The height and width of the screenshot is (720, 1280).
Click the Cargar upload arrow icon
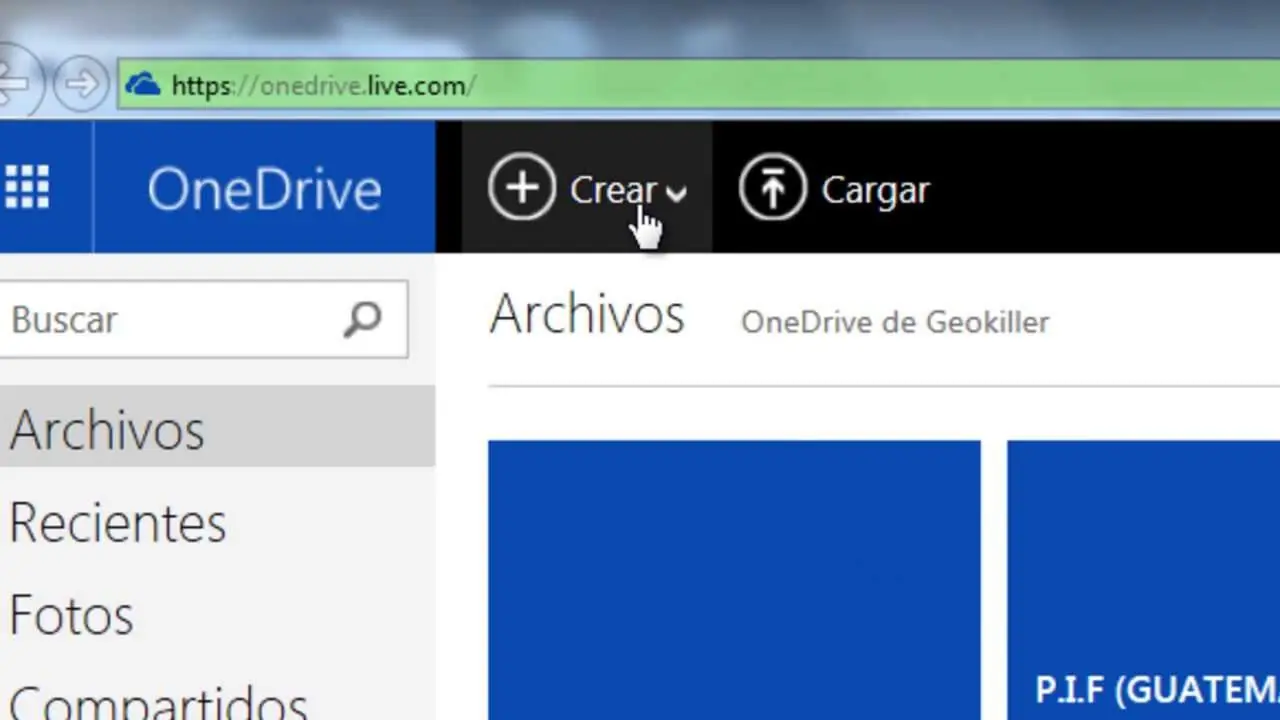tap(772, 187)
